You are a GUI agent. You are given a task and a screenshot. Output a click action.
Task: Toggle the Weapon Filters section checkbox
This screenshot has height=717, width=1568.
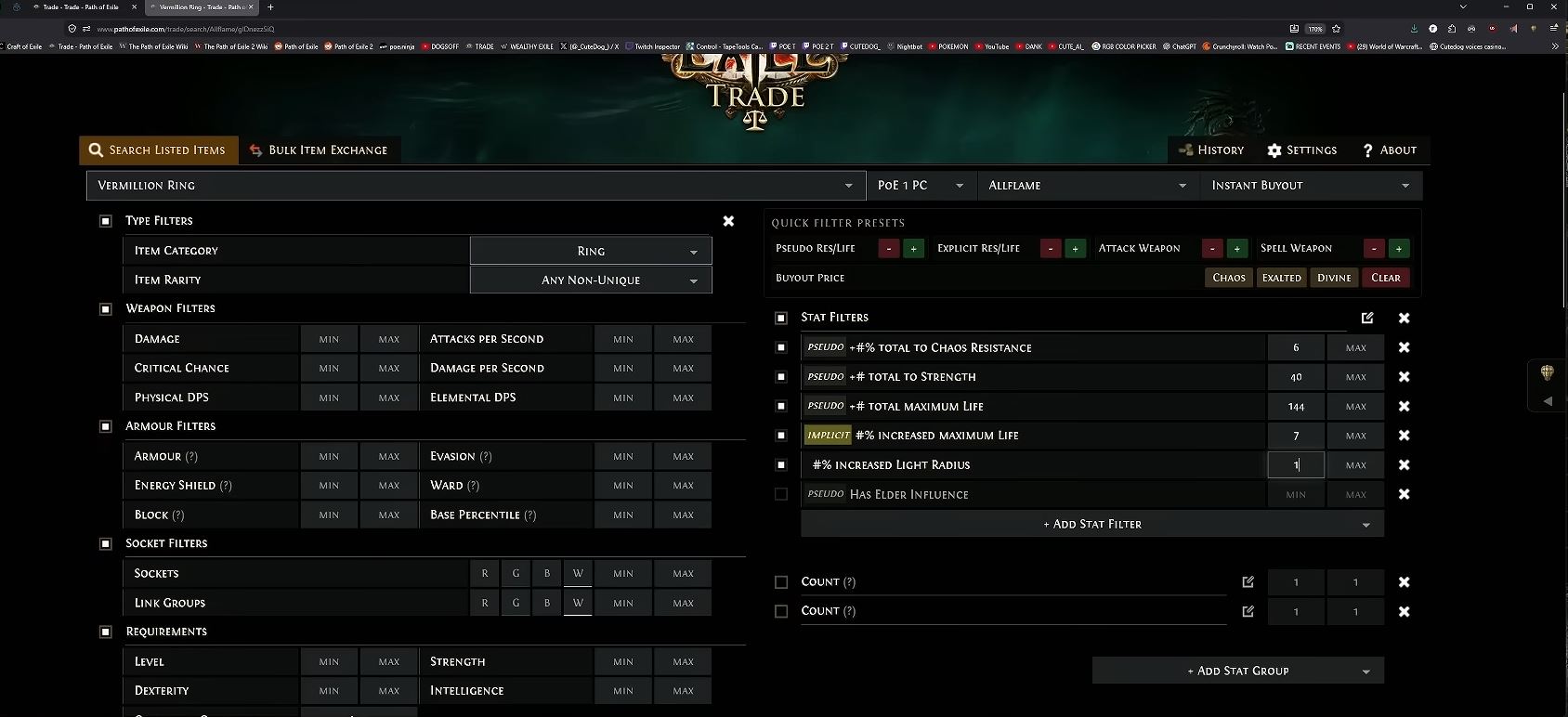(106, 308)
